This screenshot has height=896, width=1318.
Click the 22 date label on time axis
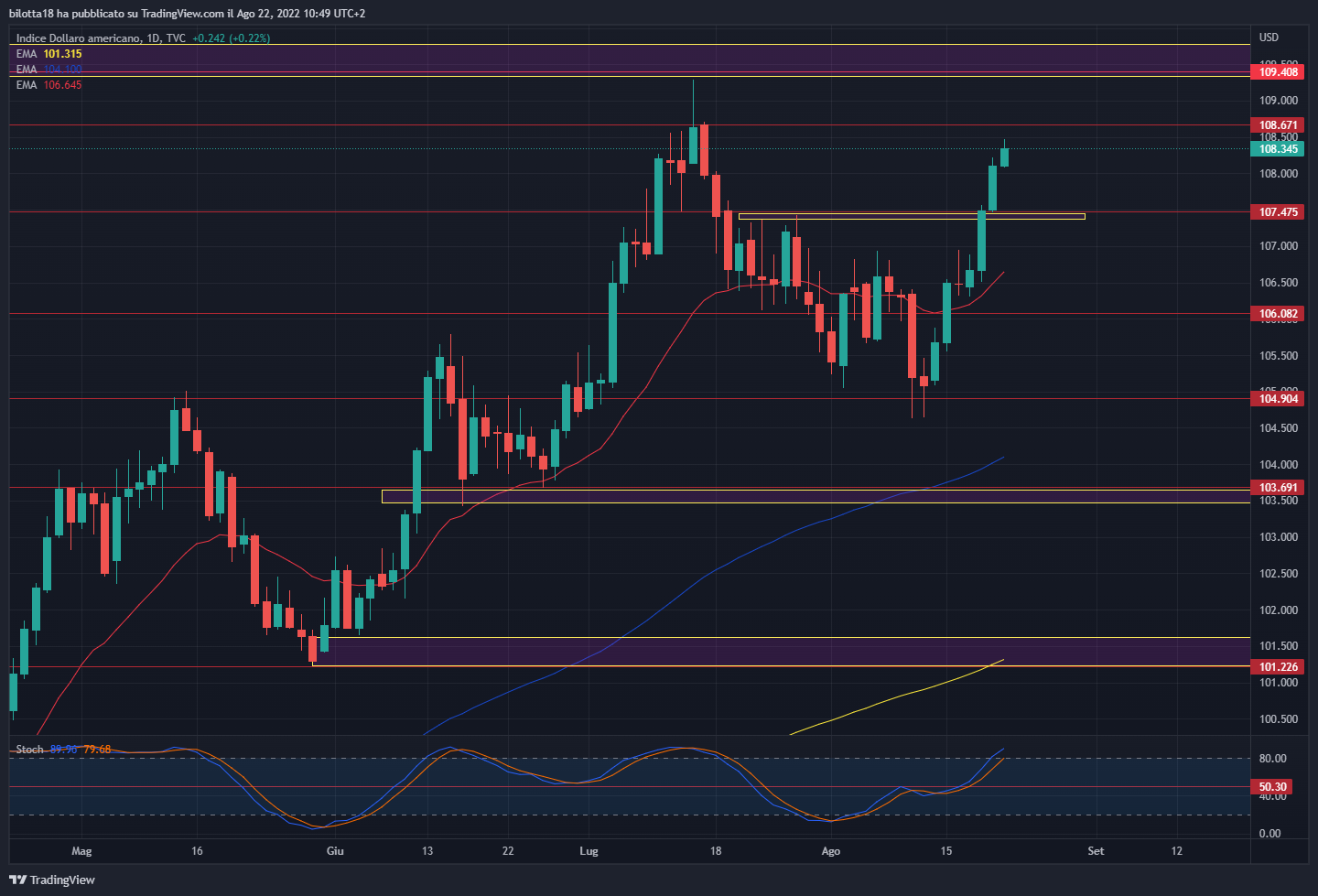click(508, 851)
